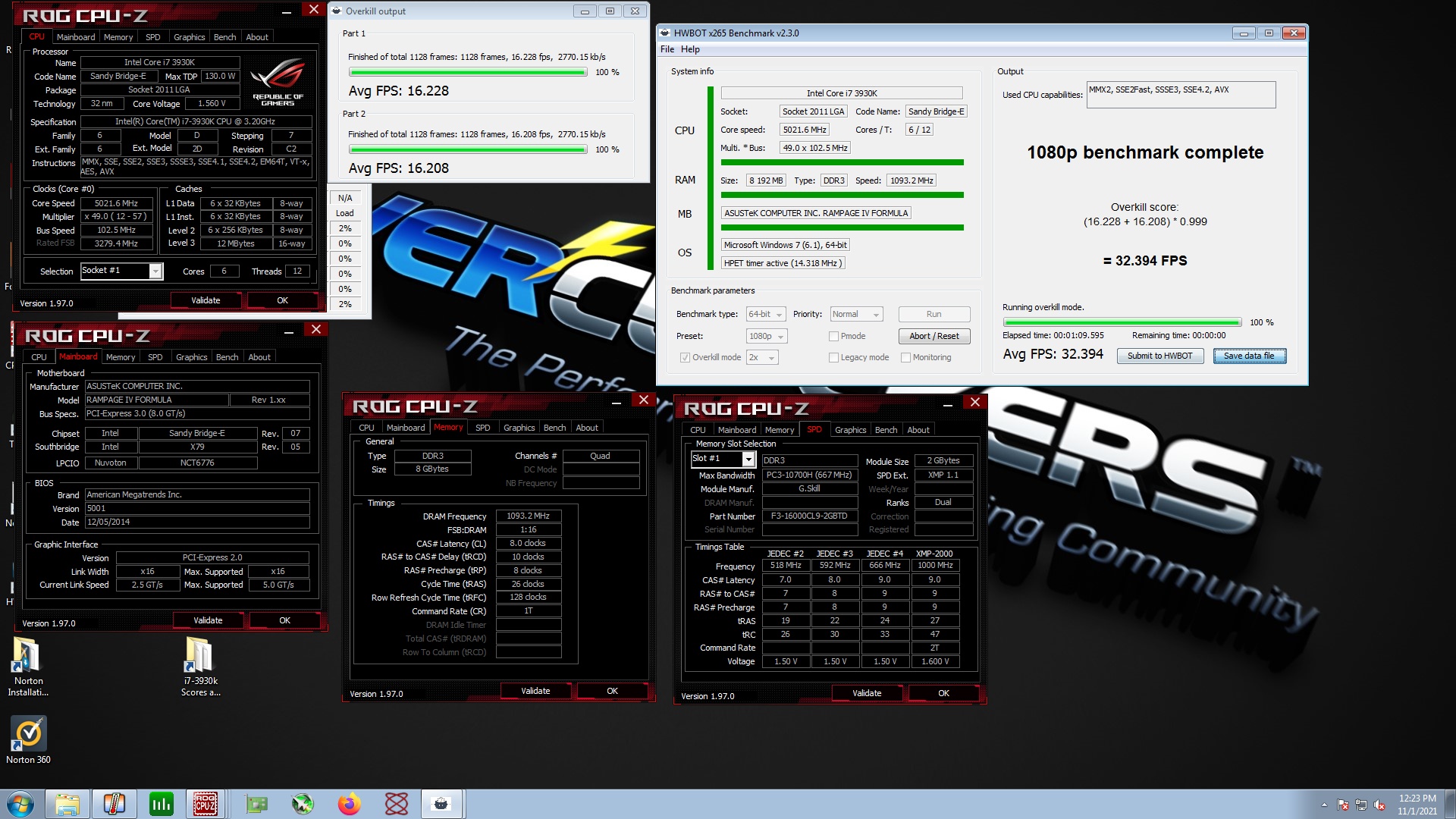Image resolution: width=1456 pixels, height=819 pixels.
Task: Switch to Bench tab in CPU-Z CPU window
Action: (x=224, y=37)
